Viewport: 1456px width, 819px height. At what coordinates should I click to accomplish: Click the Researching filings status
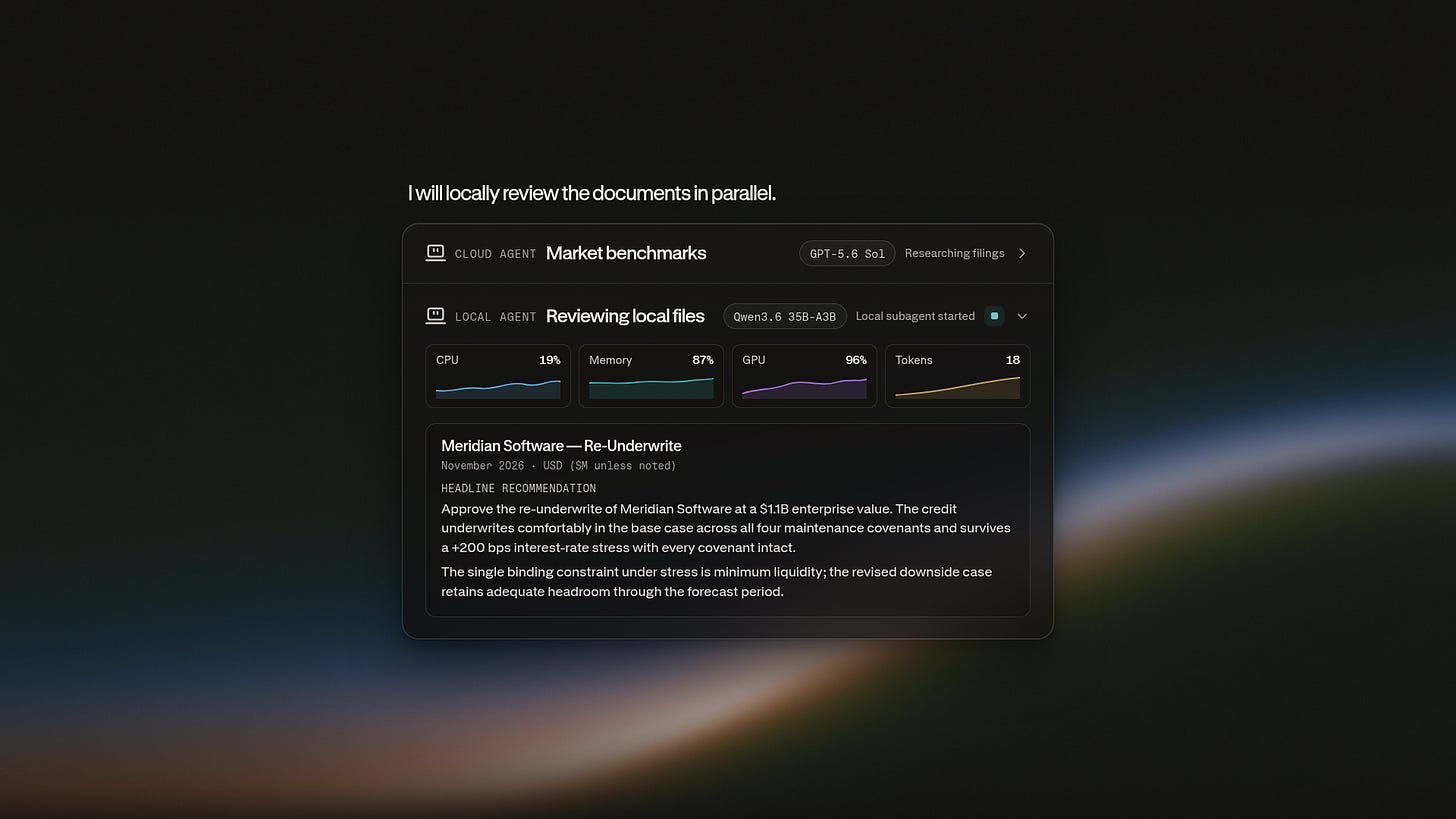click(x=954, y=253)
